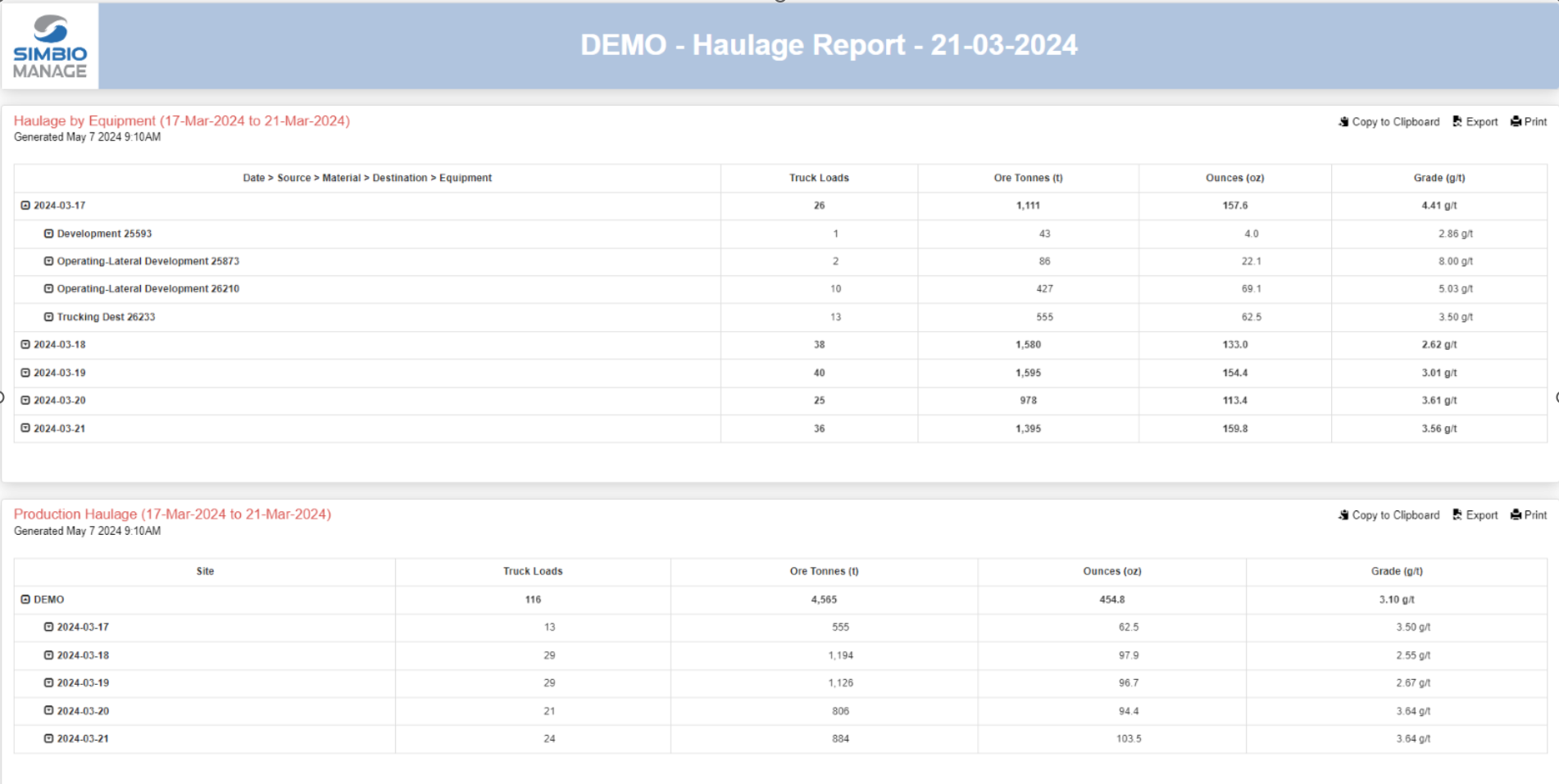Expand 2024-03-20 under DEMO in Production Haulage
The height and width of the screenshot is (784, 1559).
(48, 711)
